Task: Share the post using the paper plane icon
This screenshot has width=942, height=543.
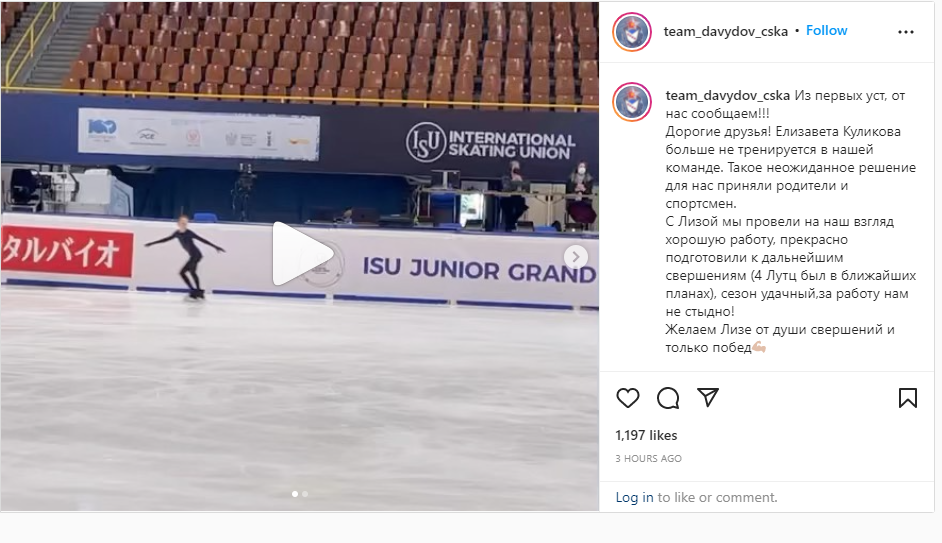Action: point(708,397)
